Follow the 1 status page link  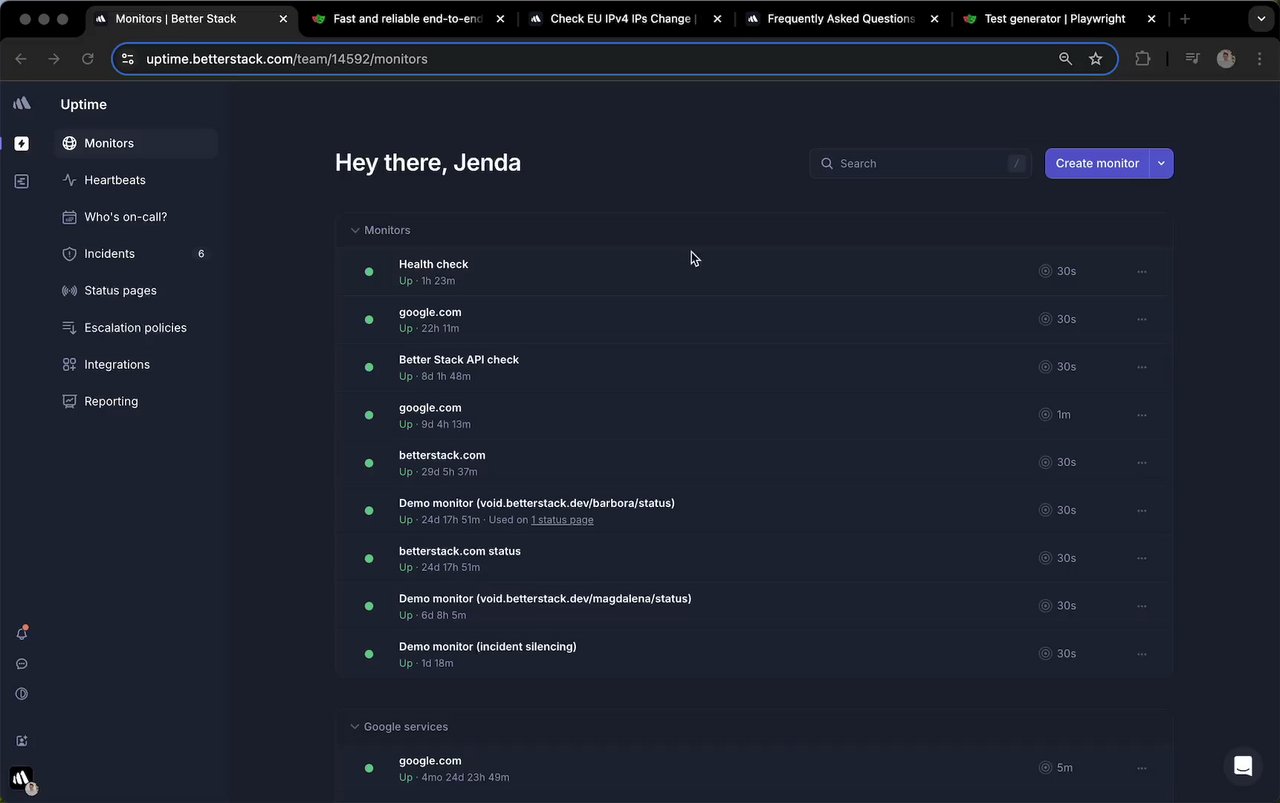[562, 520]
